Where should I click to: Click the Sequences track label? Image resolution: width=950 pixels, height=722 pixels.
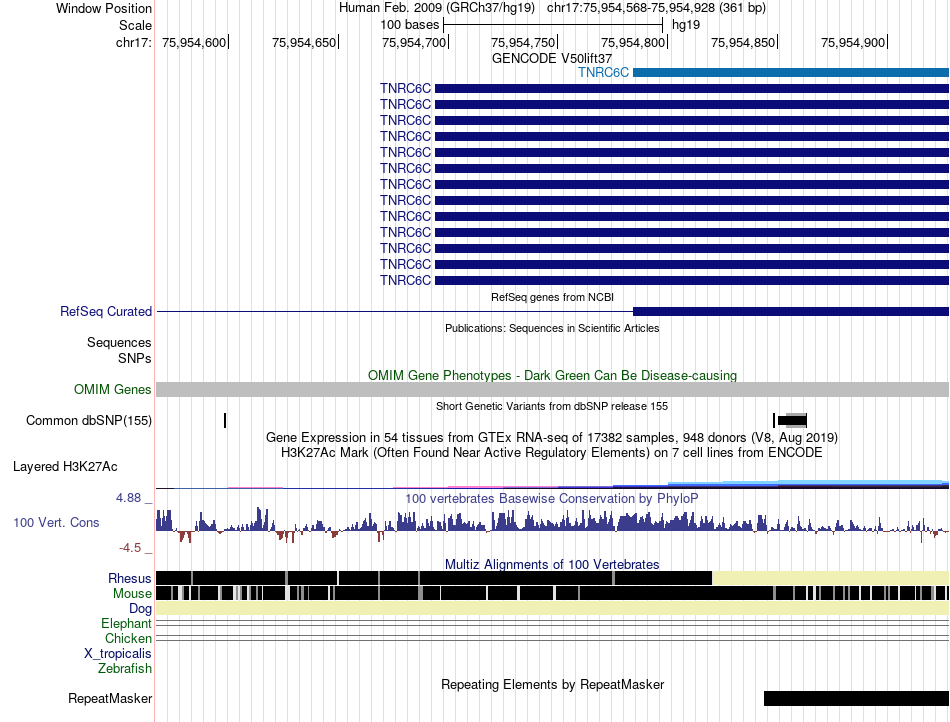coord(119,343)
